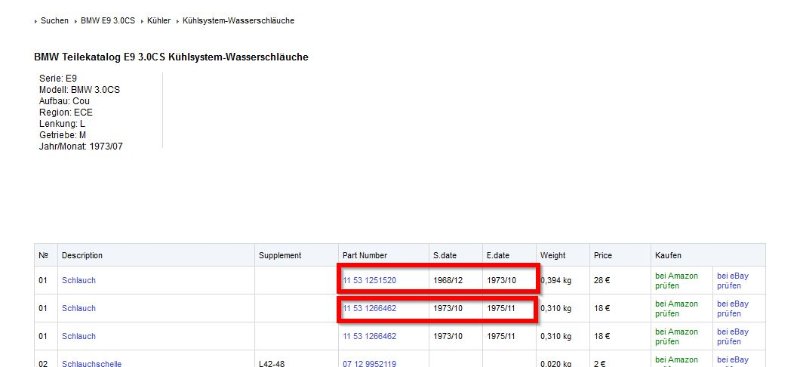Open second Schlauch description link
The width and height of the screenshot is (800, 367).
79,308
